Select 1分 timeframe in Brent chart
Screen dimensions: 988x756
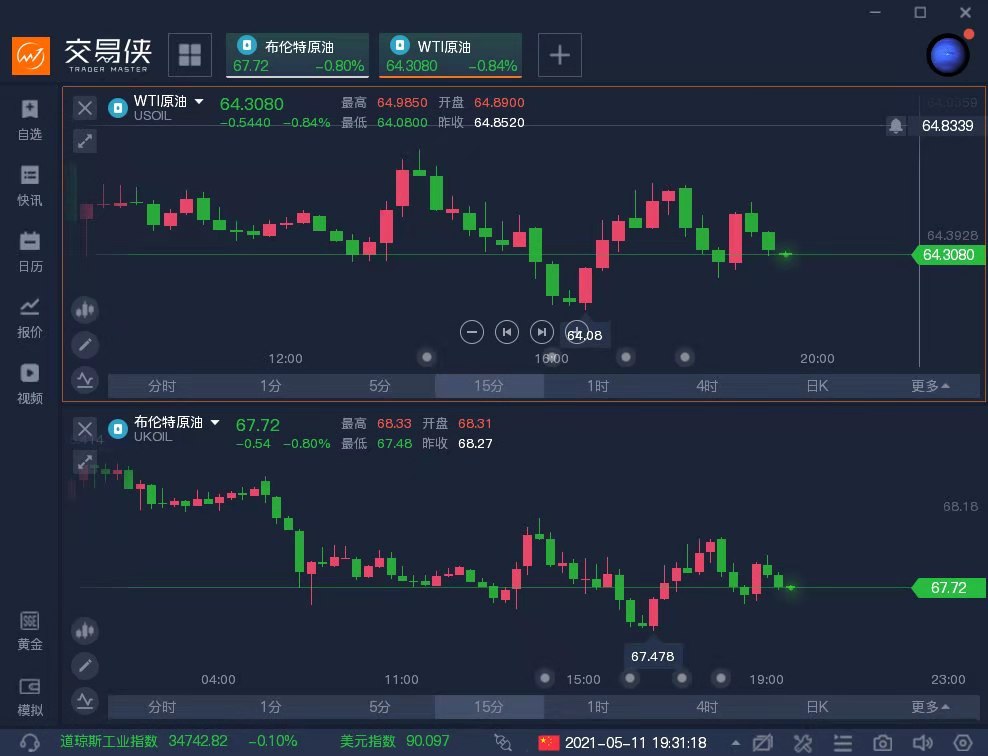click(271, 707)
